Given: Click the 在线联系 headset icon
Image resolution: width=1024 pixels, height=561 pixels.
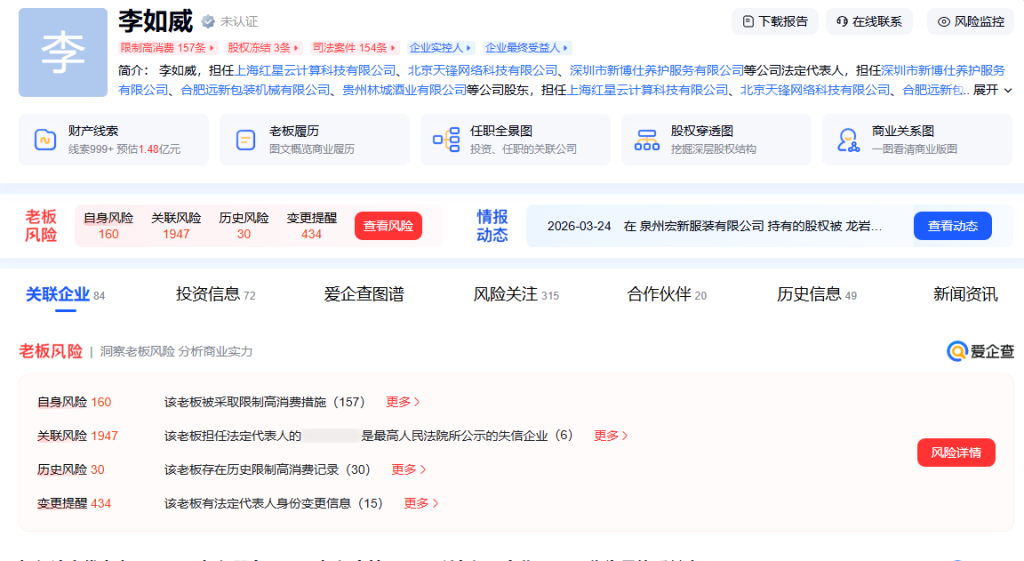Looking at the screenshot, I should tap(842, 22).
